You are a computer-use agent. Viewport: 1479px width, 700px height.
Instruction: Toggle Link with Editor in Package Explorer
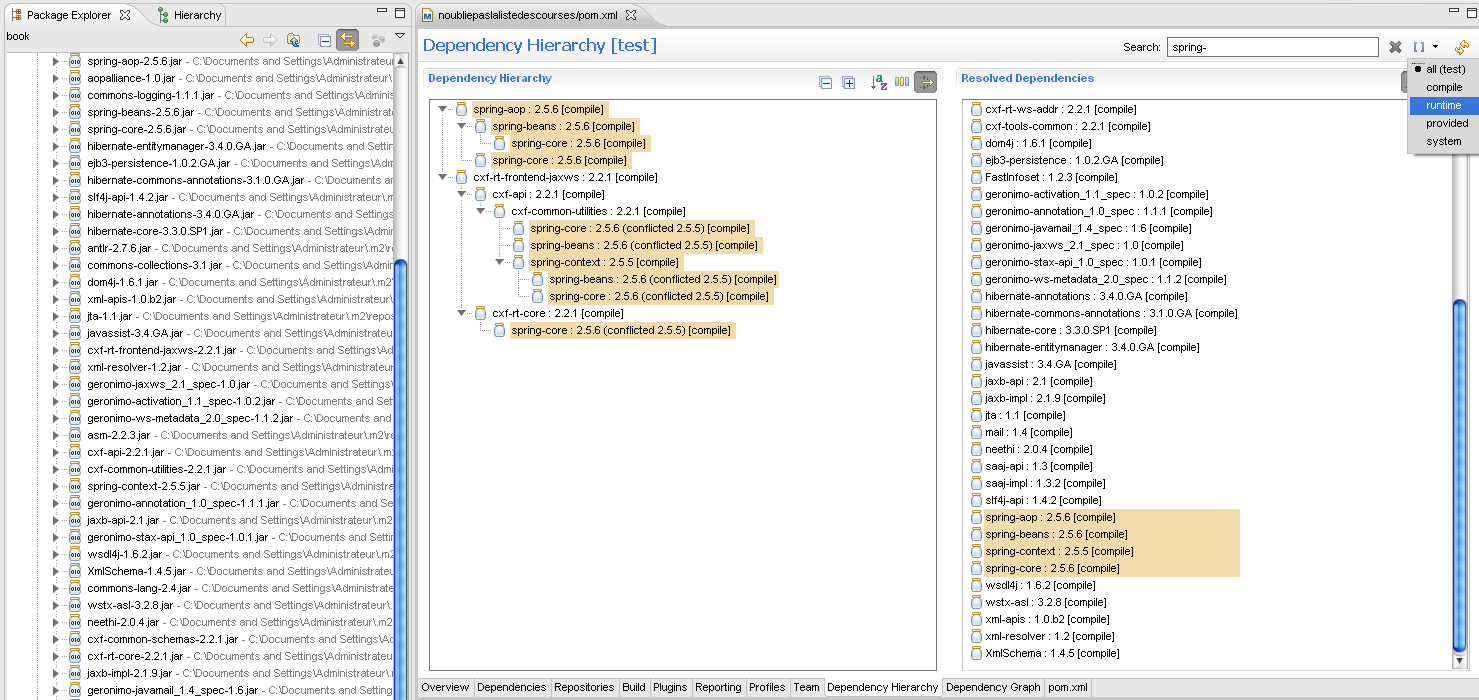point(348,40)
